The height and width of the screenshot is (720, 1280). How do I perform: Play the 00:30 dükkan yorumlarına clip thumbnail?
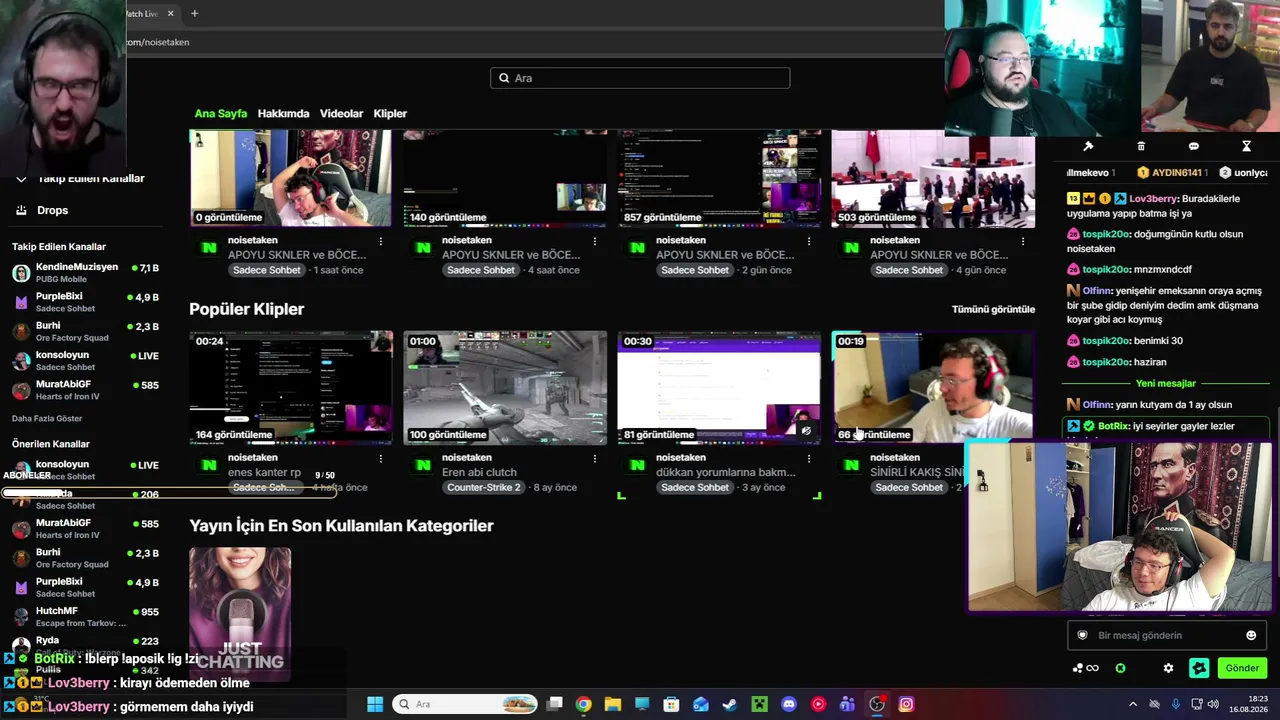[719, 388]
